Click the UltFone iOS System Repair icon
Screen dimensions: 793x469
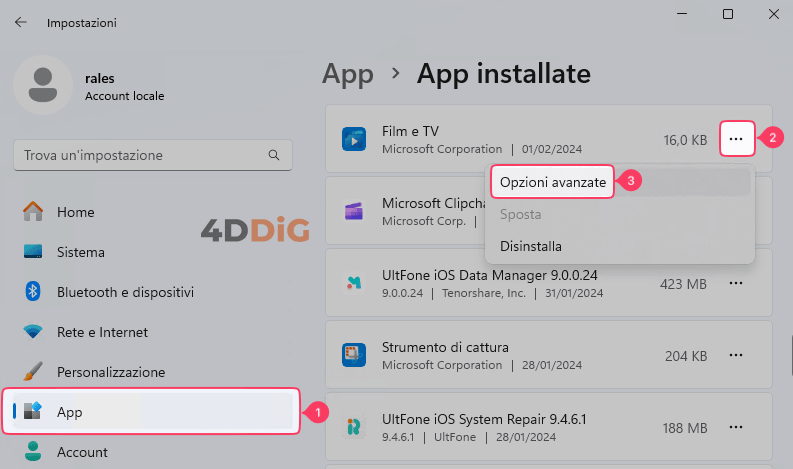(x=354, y=427)
